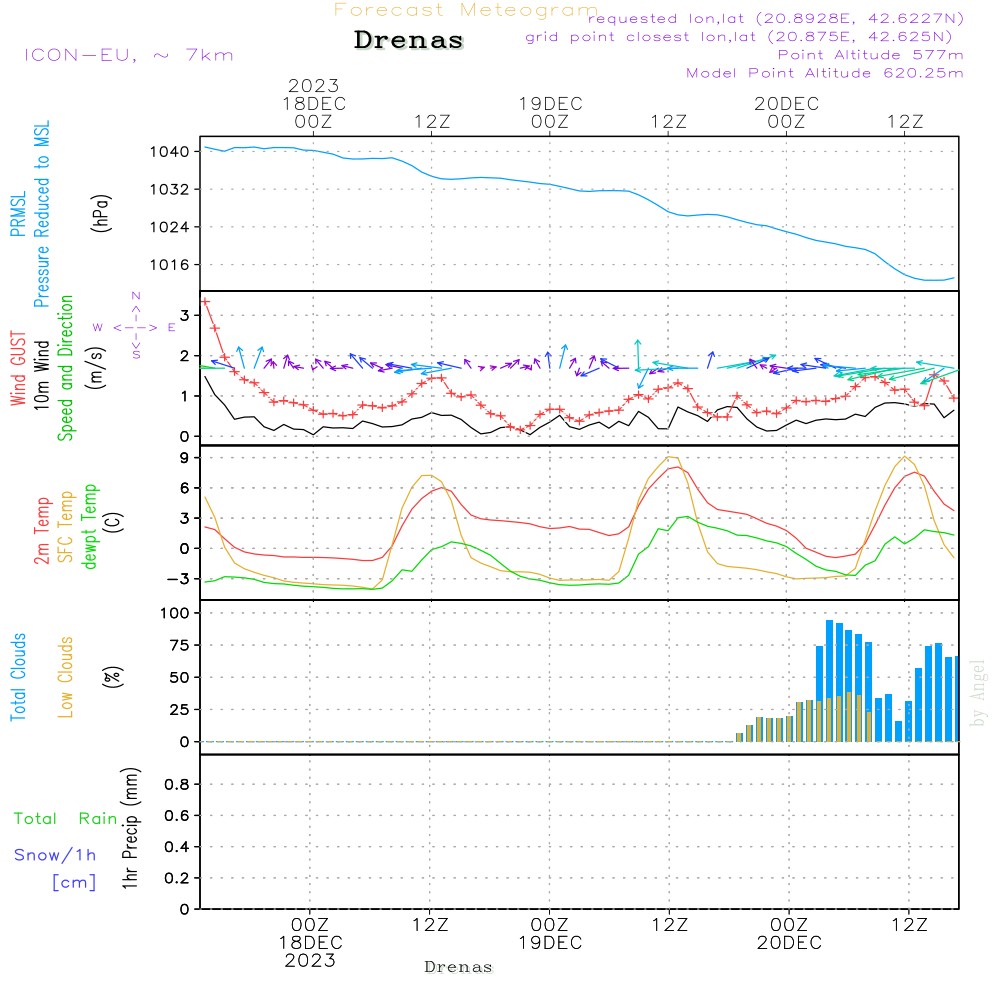
Task: Select the "grid point closest lon,lat" coordinates line
Action: pos(739,37)
